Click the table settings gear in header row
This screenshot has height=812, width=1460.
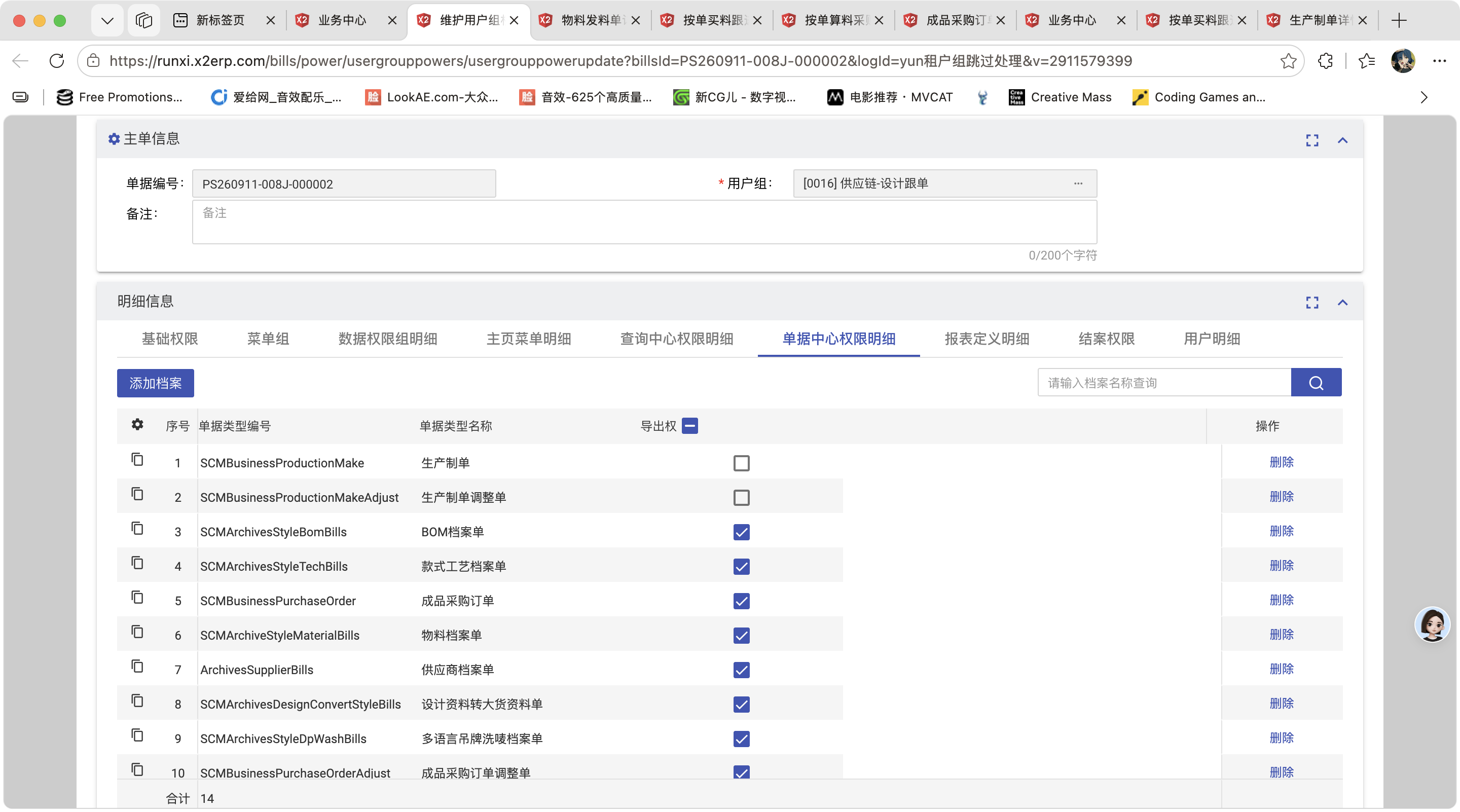137,424
